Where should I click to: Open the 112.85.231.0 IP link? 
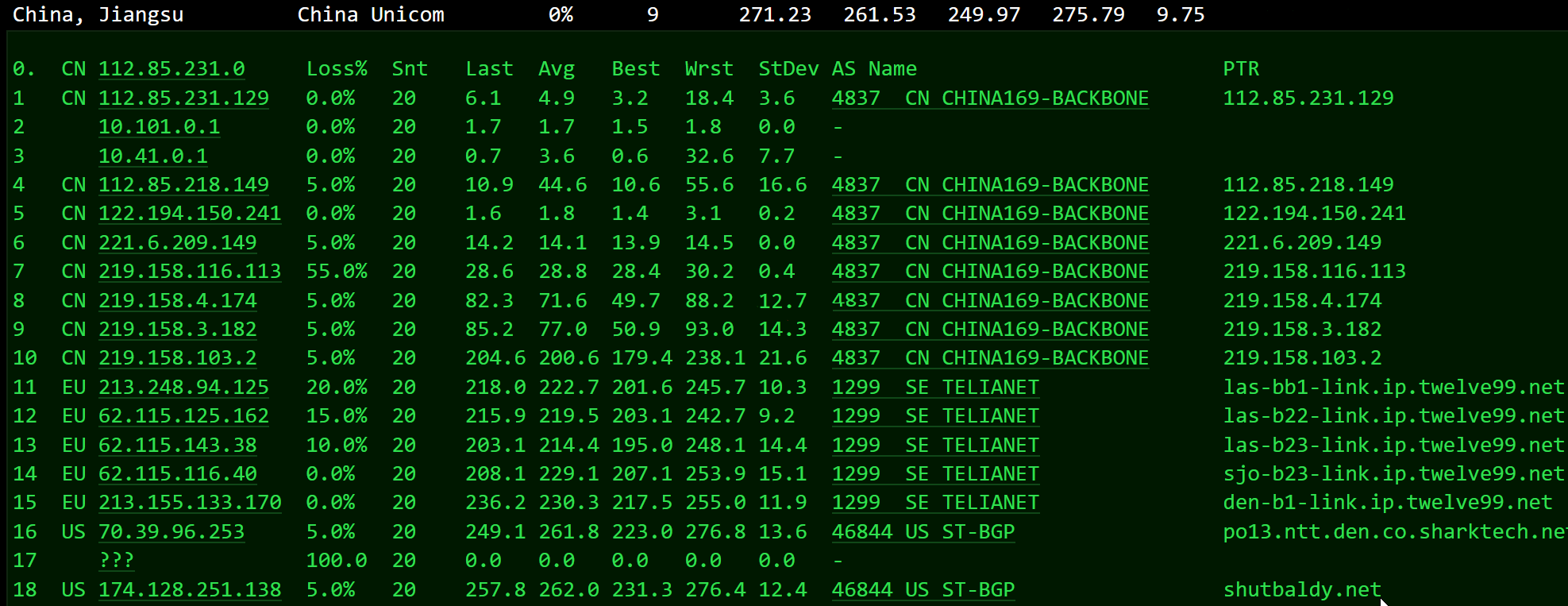(171, 69)
